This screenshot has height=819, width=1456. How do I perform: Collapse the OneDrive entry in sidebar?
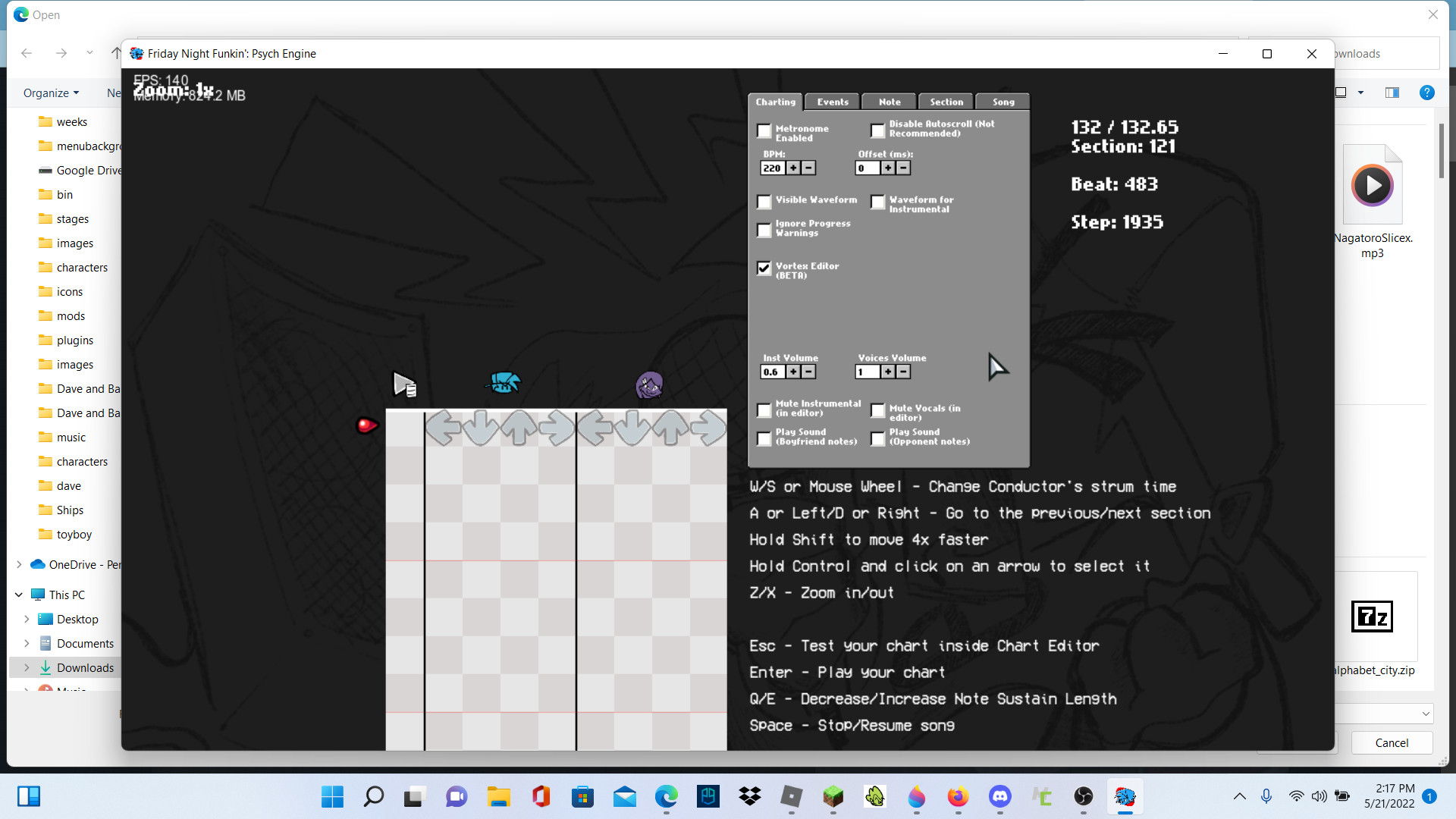click(18, 564)
